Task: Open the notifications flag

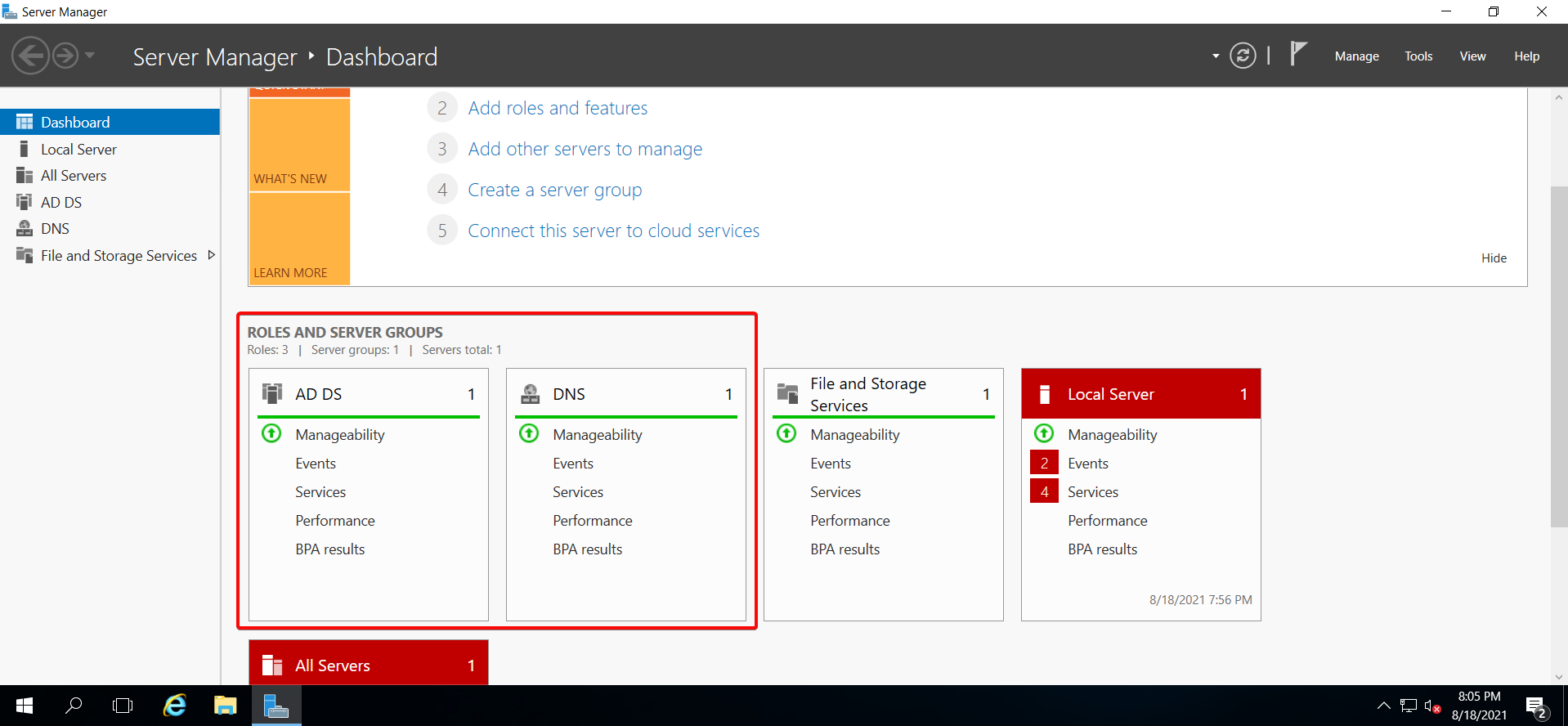Action: tap(1298, 54)
